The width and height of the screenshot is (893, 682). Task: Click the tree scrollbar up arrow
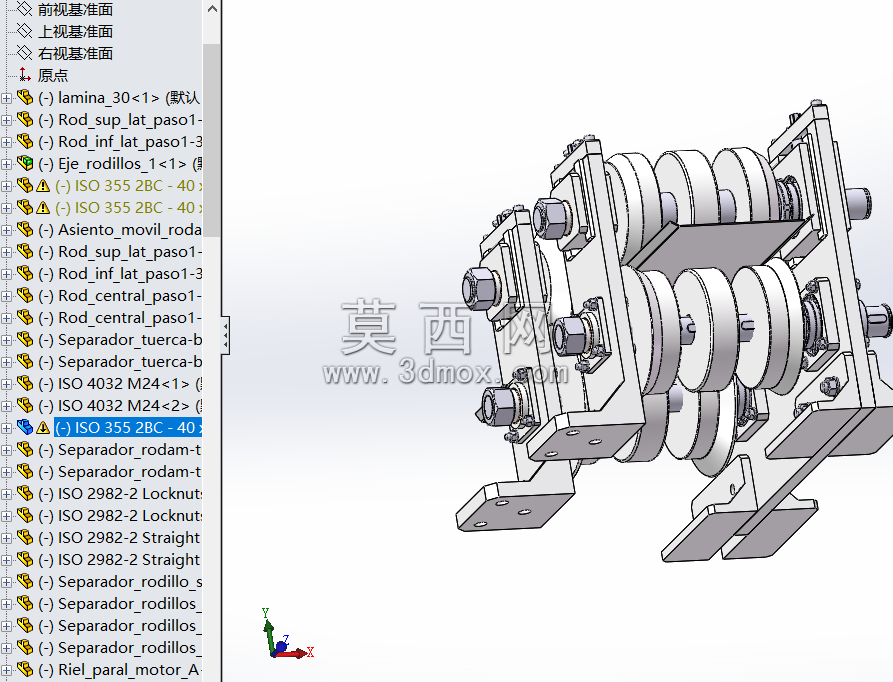click(x=212, y=9)
